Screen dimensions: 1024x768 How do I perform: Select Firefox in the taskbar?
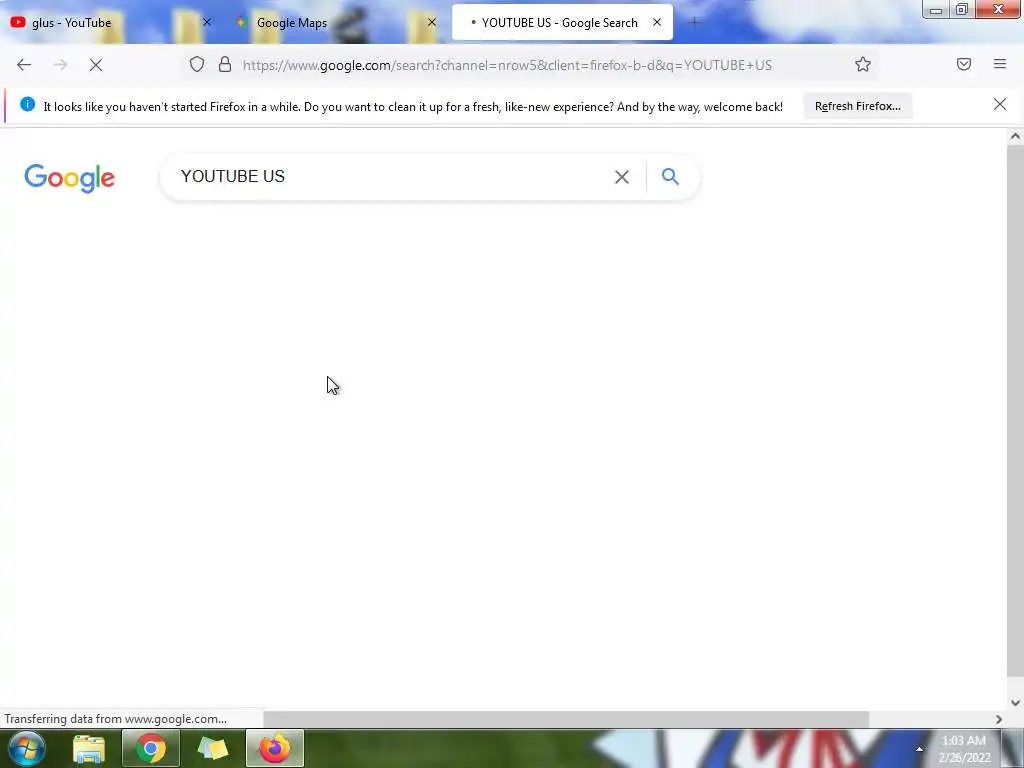(x=275, y=748)
